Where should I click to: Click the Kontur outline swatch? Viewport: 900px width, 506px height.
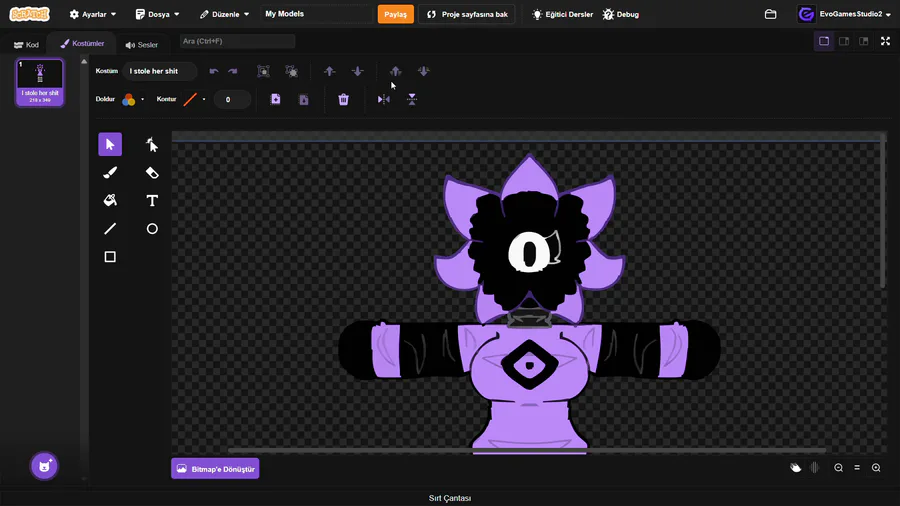(x=190, y=99)
